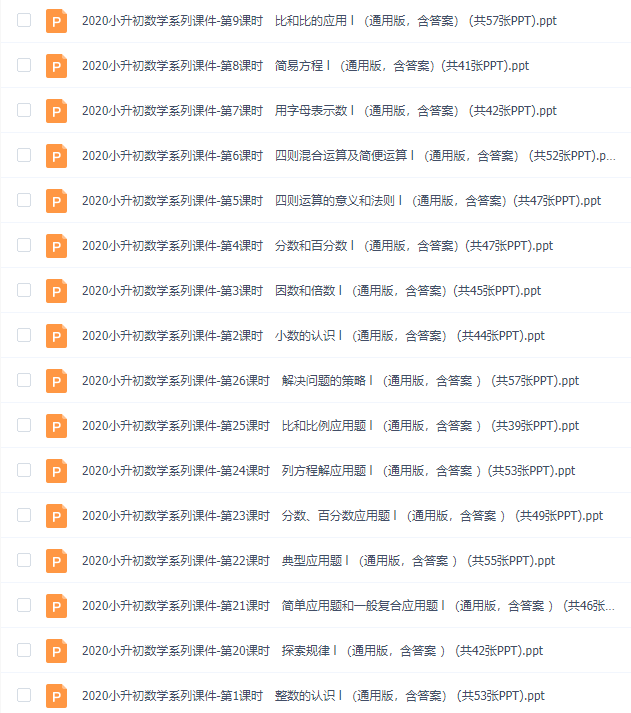Tick the checkbox for 第3课时 因数和倍数

pyautogui.click(x=24, y=290)
